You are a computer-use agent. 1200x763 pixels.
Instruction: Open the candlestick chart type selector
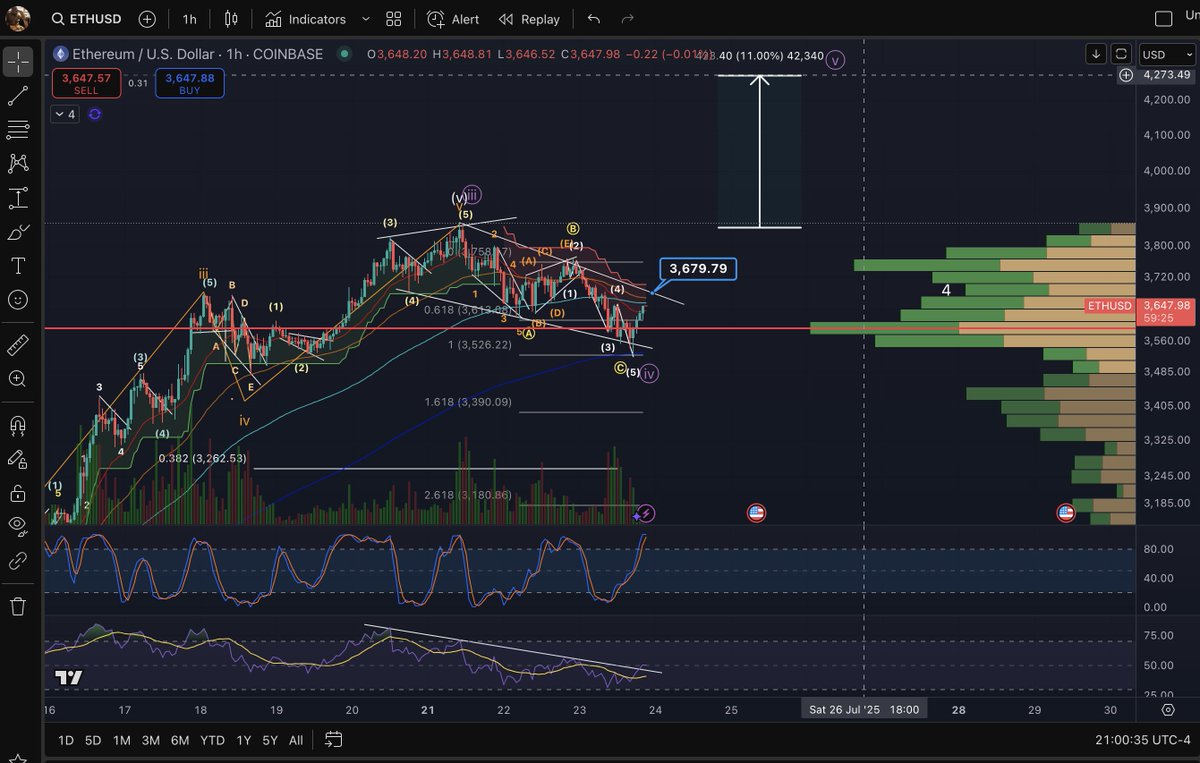click(x=232, y=19)
